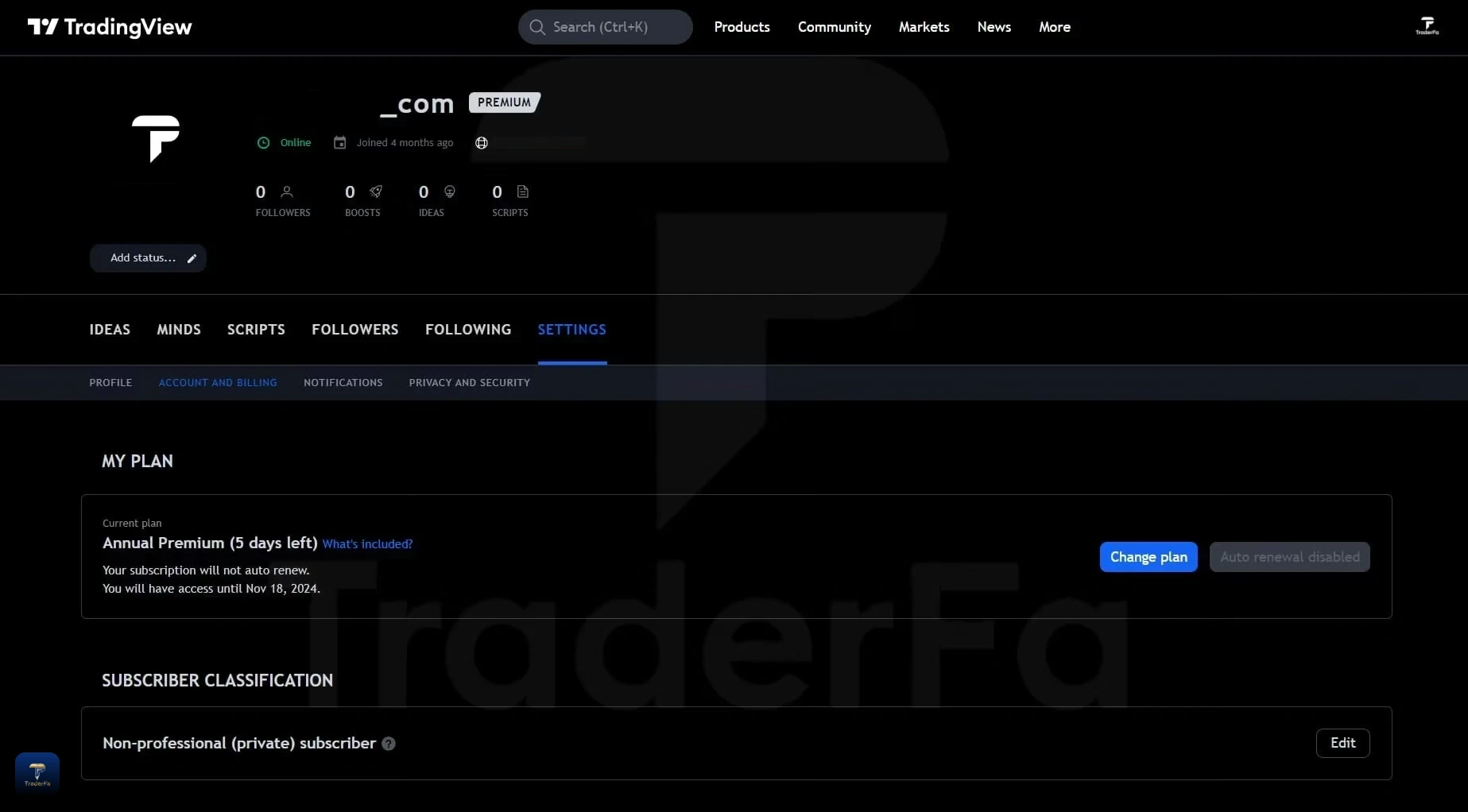The image size is (1468, 812).
Task: Click the TradingView logo
Action: (x=110, y=27)
